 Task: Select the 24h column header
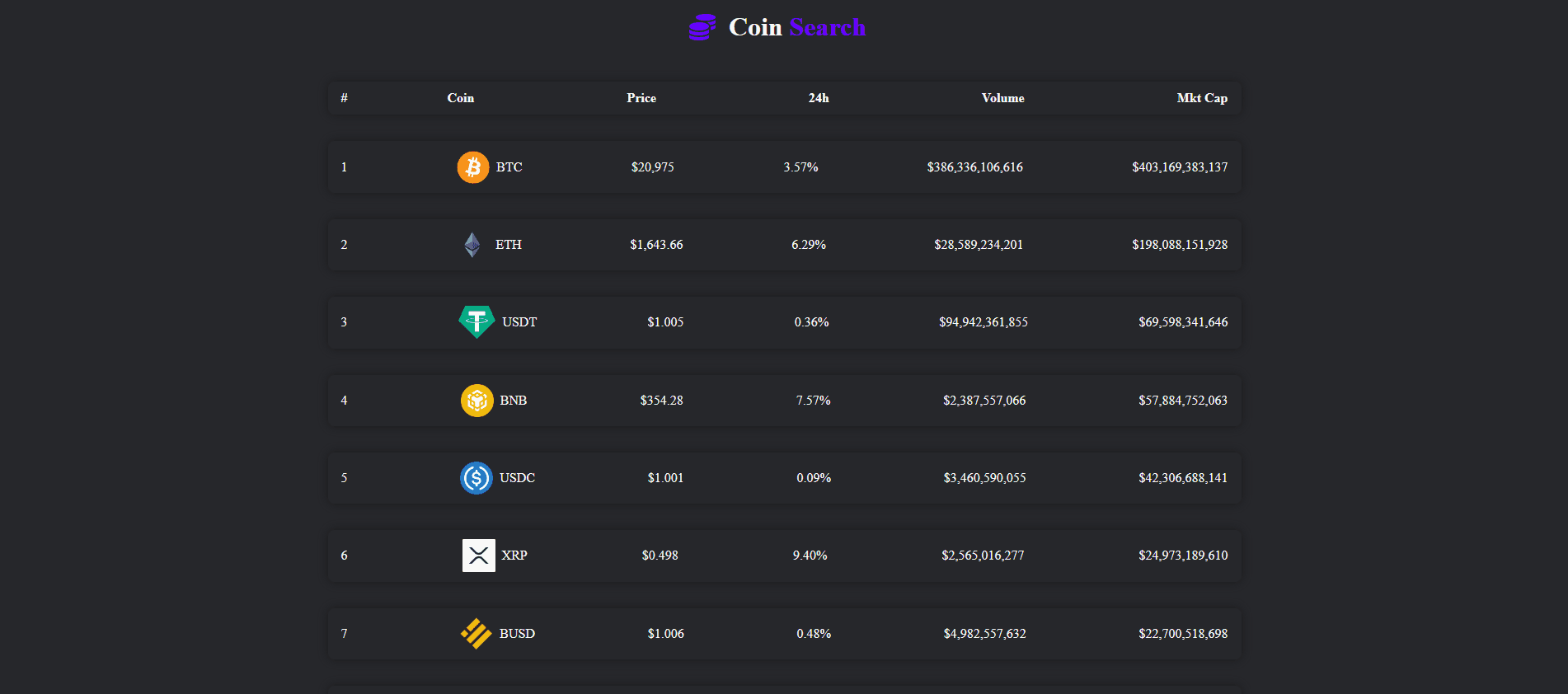tap(819, 98)
